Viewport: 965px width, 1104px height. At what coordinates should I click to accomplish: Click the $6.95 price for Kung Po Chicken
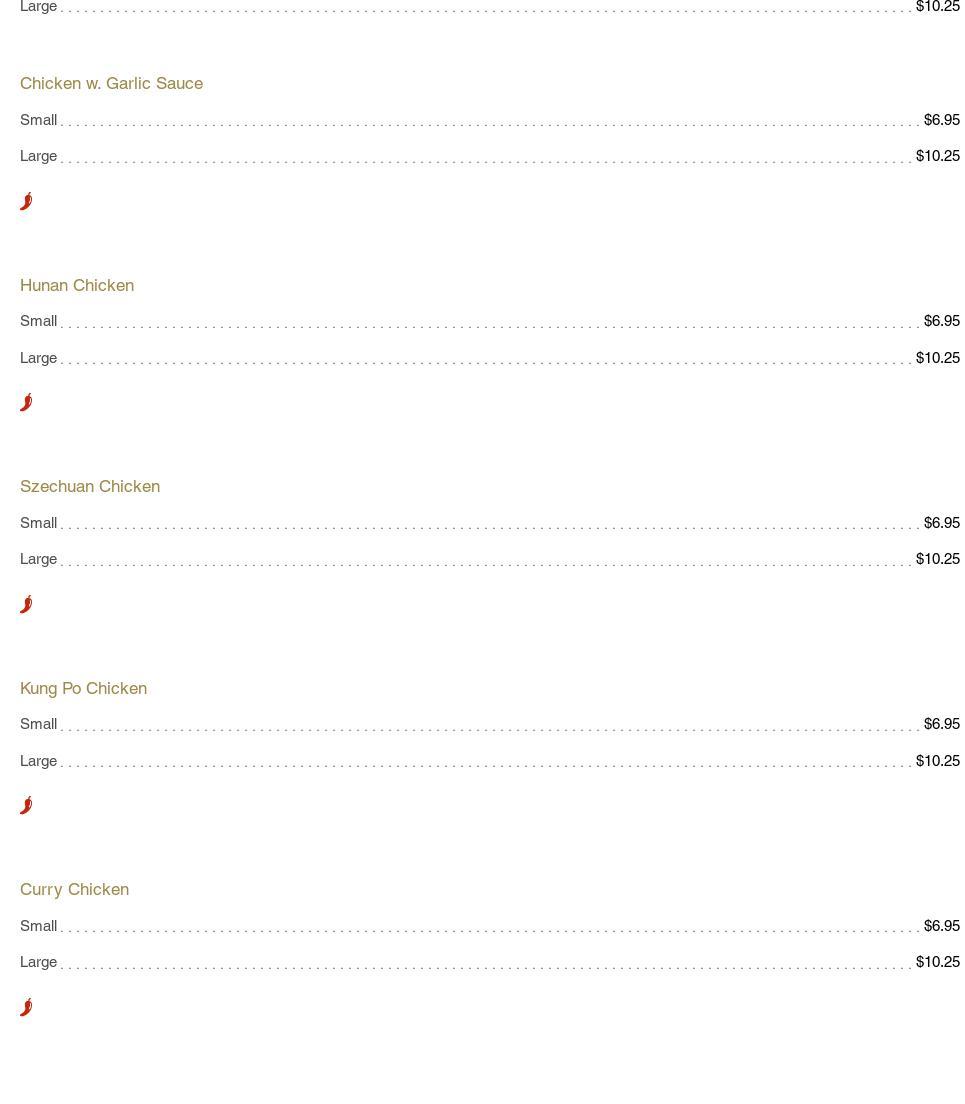pyautogui.click(x=941, y=724)
